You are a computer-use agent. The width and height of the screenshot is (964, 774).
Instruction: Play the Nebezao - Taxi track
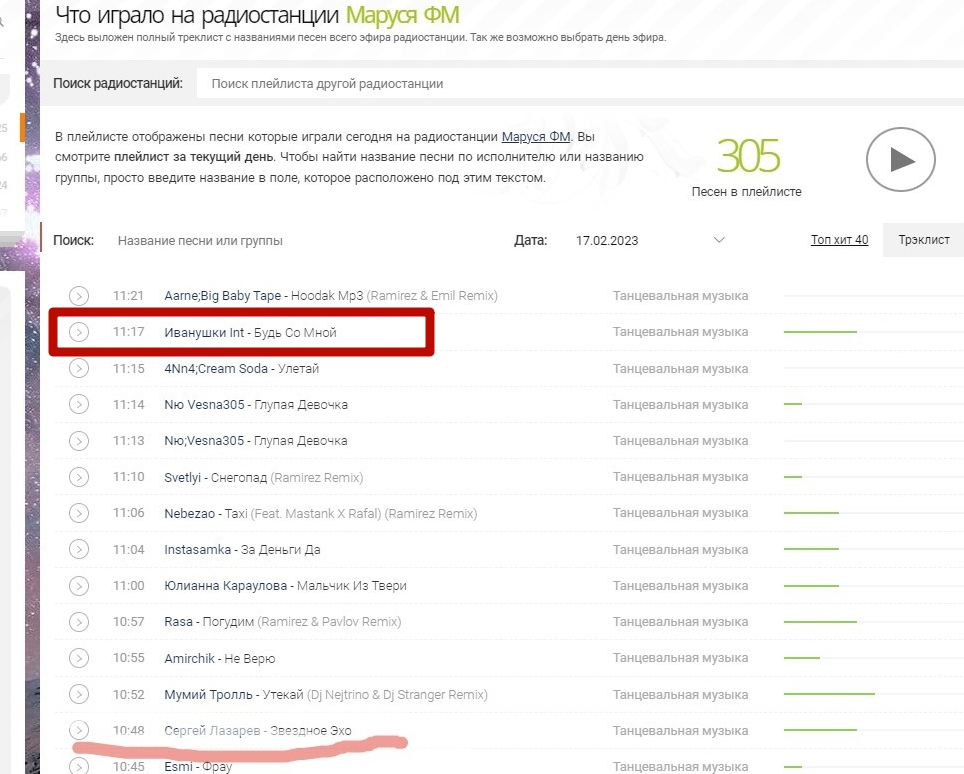(x=79, y=513)
